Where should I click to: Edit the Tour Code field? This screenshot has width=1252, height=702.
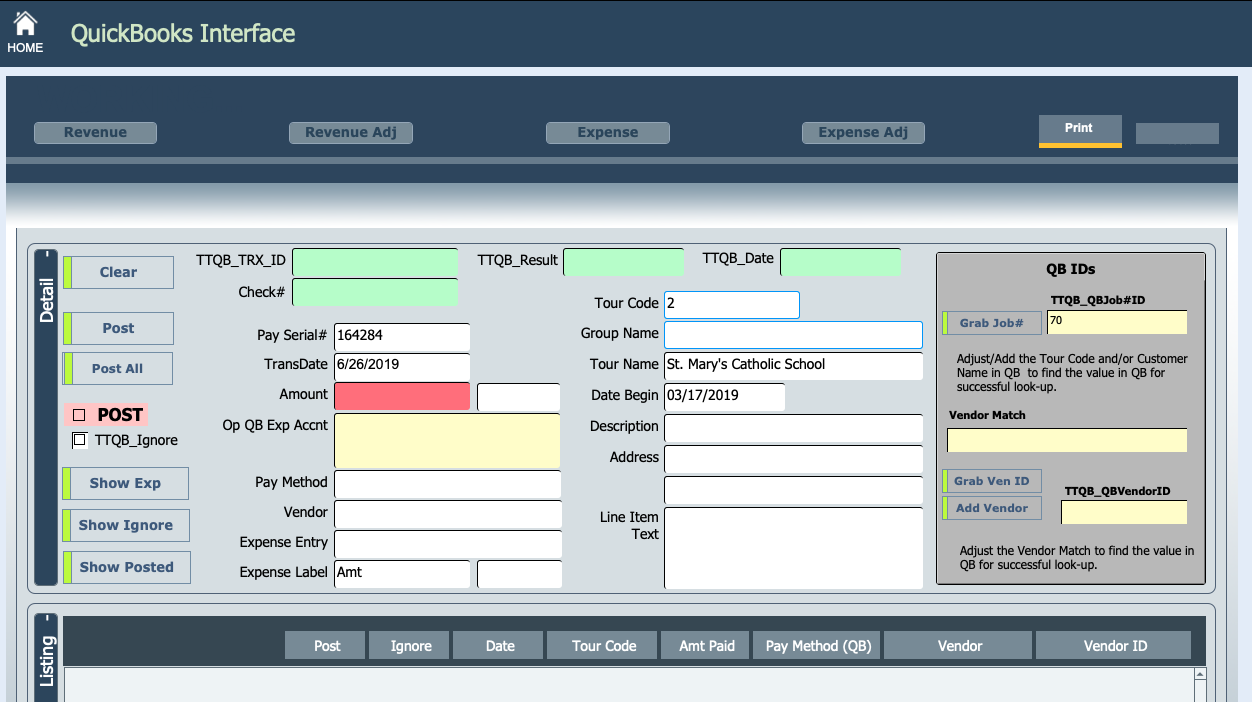732,305
